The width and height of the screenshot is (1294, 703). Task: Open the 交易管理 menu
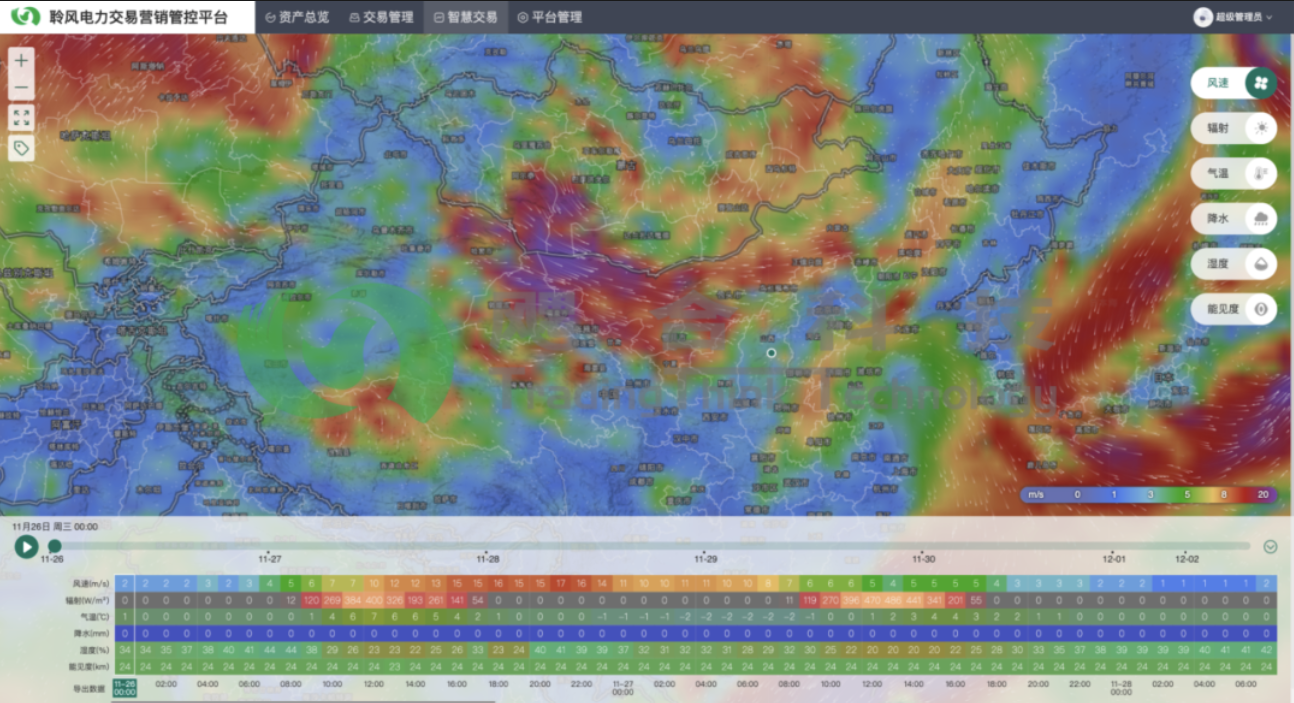point(381,17)
